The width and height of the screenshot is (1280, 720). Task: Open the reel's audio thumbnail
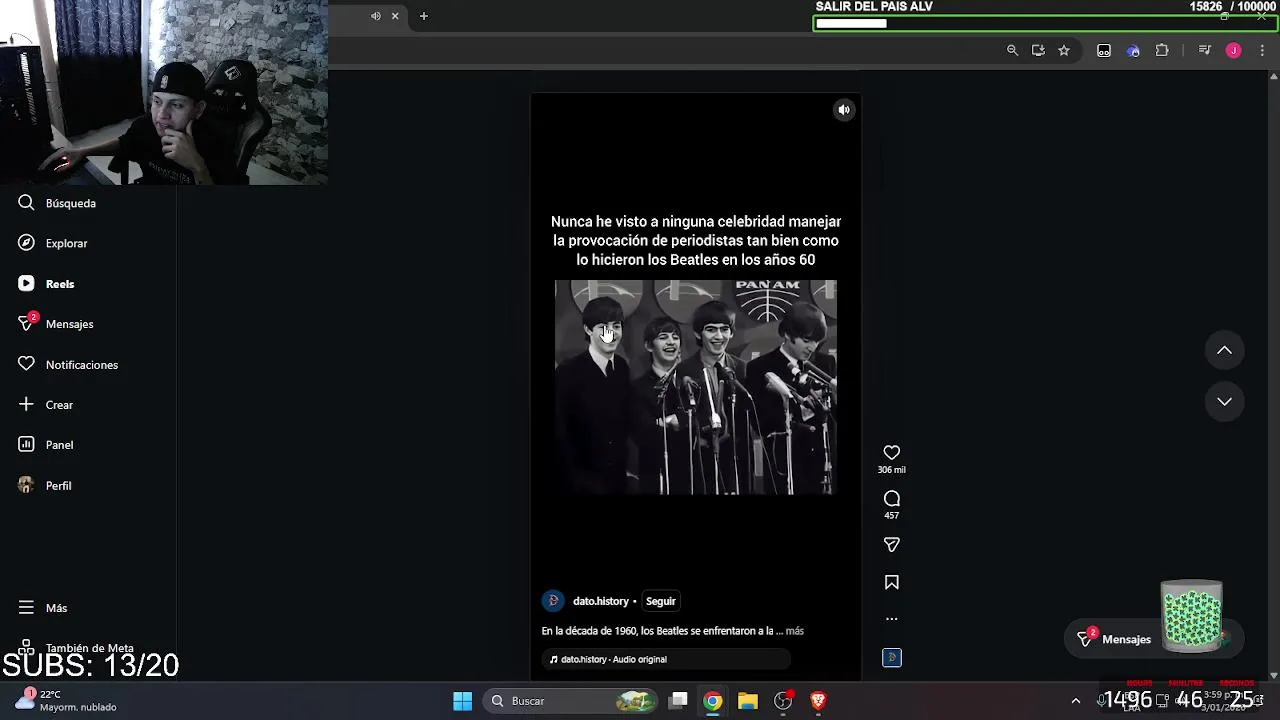[892, 657]
